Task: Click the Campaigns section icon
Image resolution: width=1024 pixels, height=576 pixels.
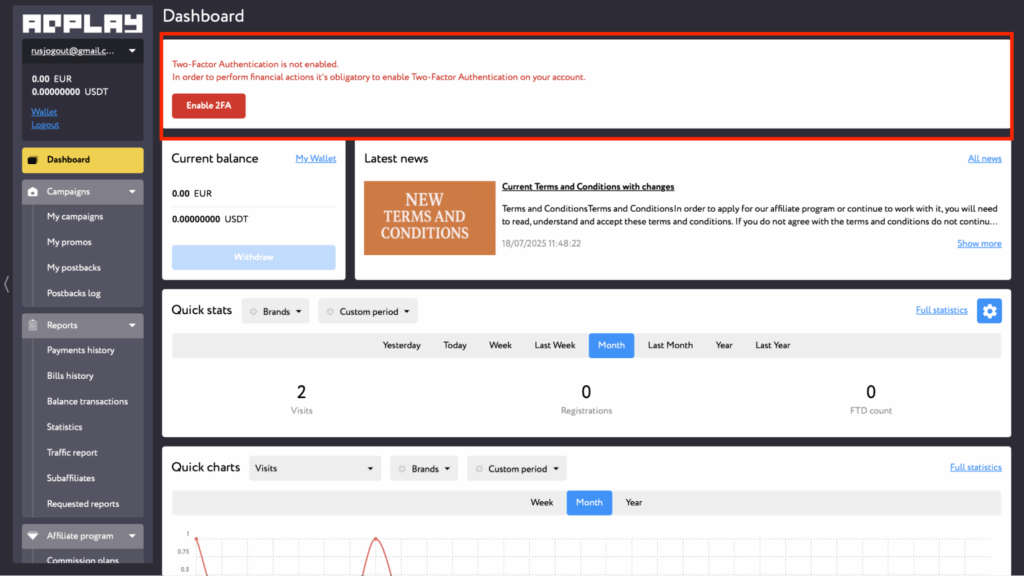Action: point(33,192)
